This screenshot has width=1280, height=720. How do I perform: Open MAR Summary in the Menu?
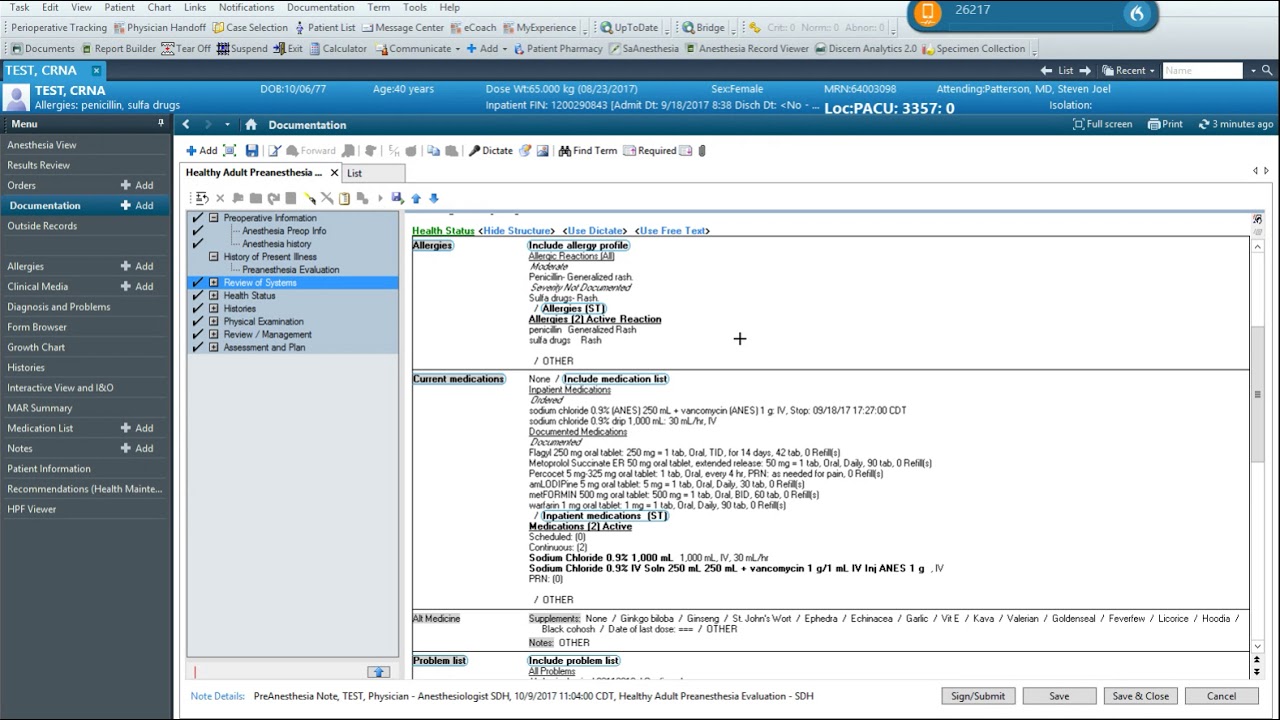(x=40, y=408)
